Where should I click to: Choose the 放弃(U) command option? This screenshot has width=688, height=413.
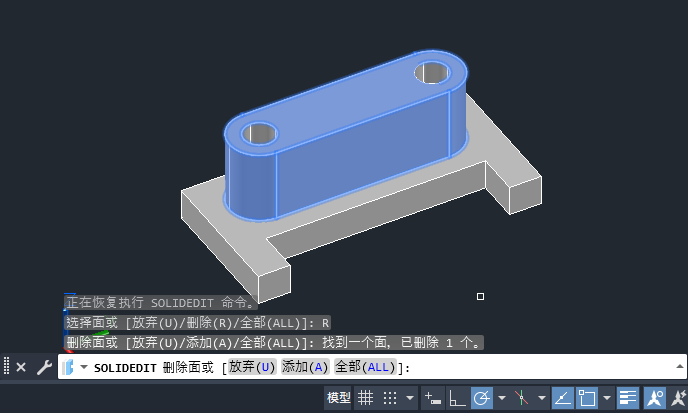coord(252,367)
